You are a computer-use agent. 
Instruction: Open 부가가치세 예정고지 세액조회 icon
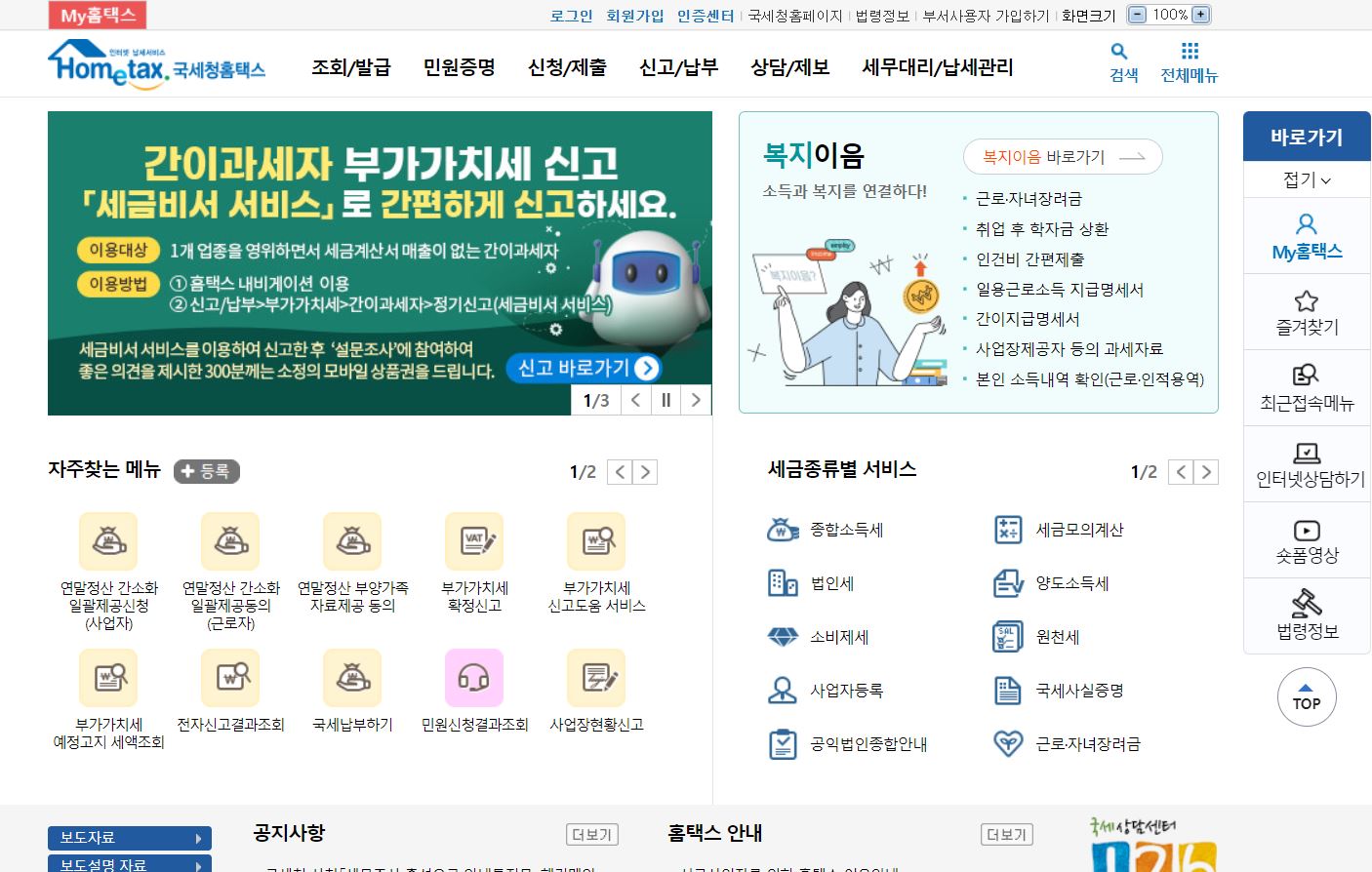point(108,678)
